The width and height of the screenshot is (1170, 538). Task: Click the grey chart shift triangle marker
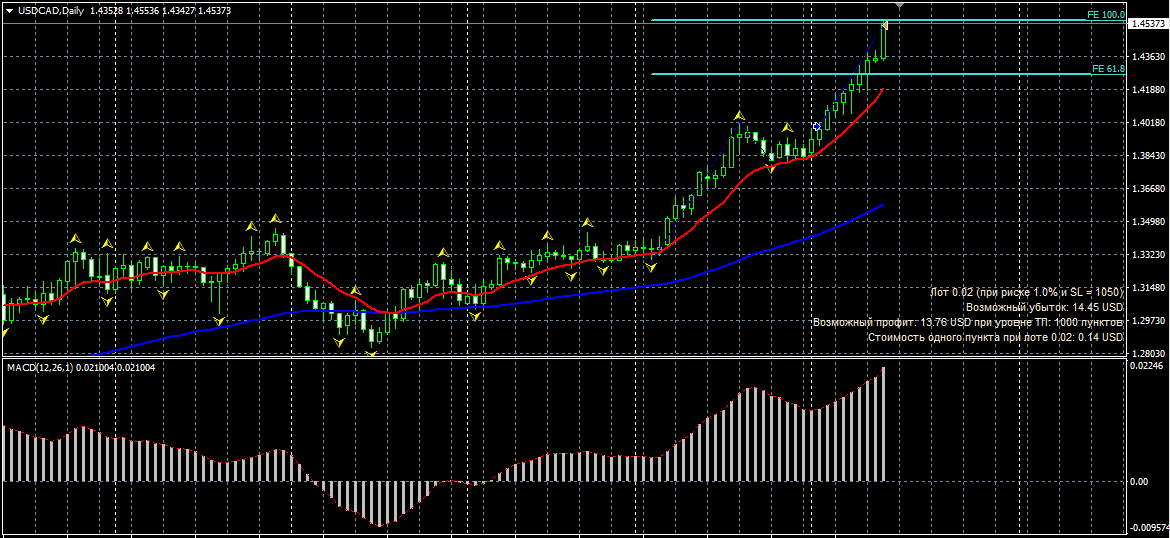tap(900, 6)
